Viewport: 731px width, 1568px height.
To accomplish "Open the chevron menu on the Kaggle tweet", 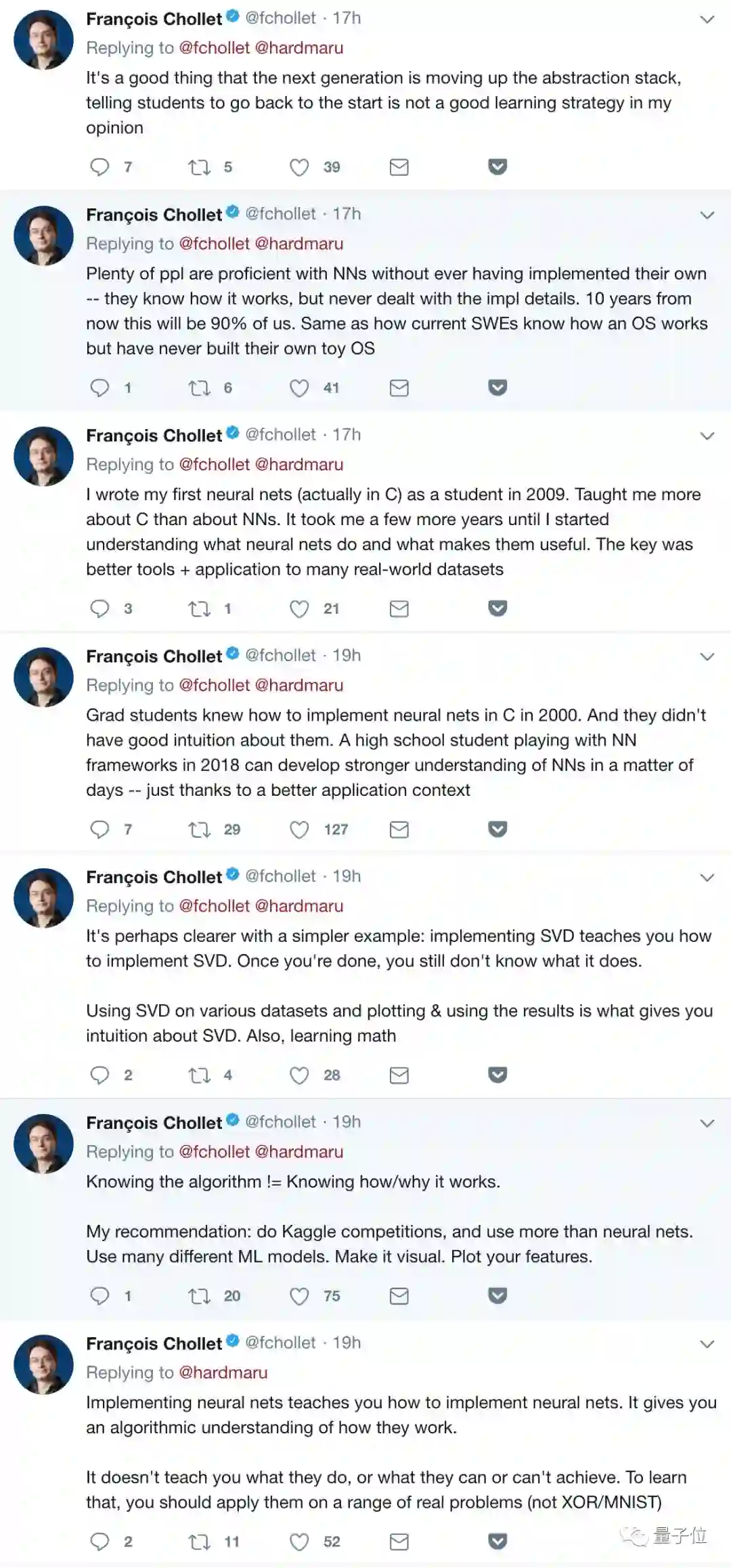I will tap(707, 1123).
